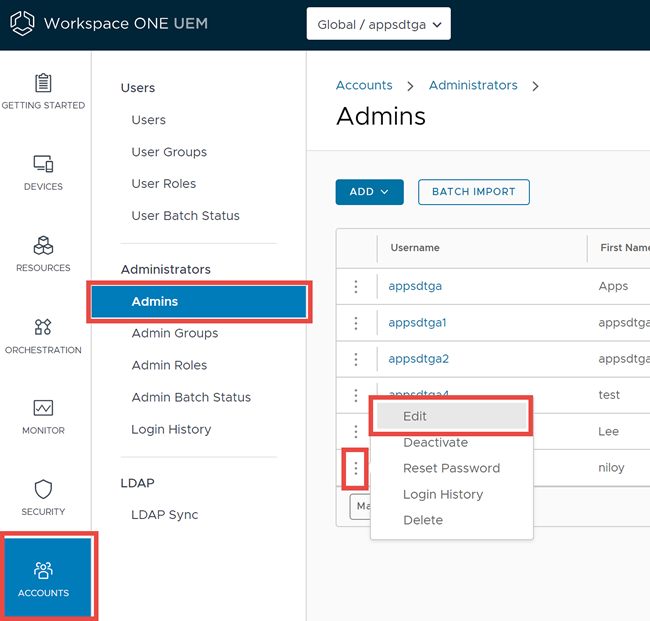
Task: Choose Edit from the context menu
Action: [x=451, y=416]
